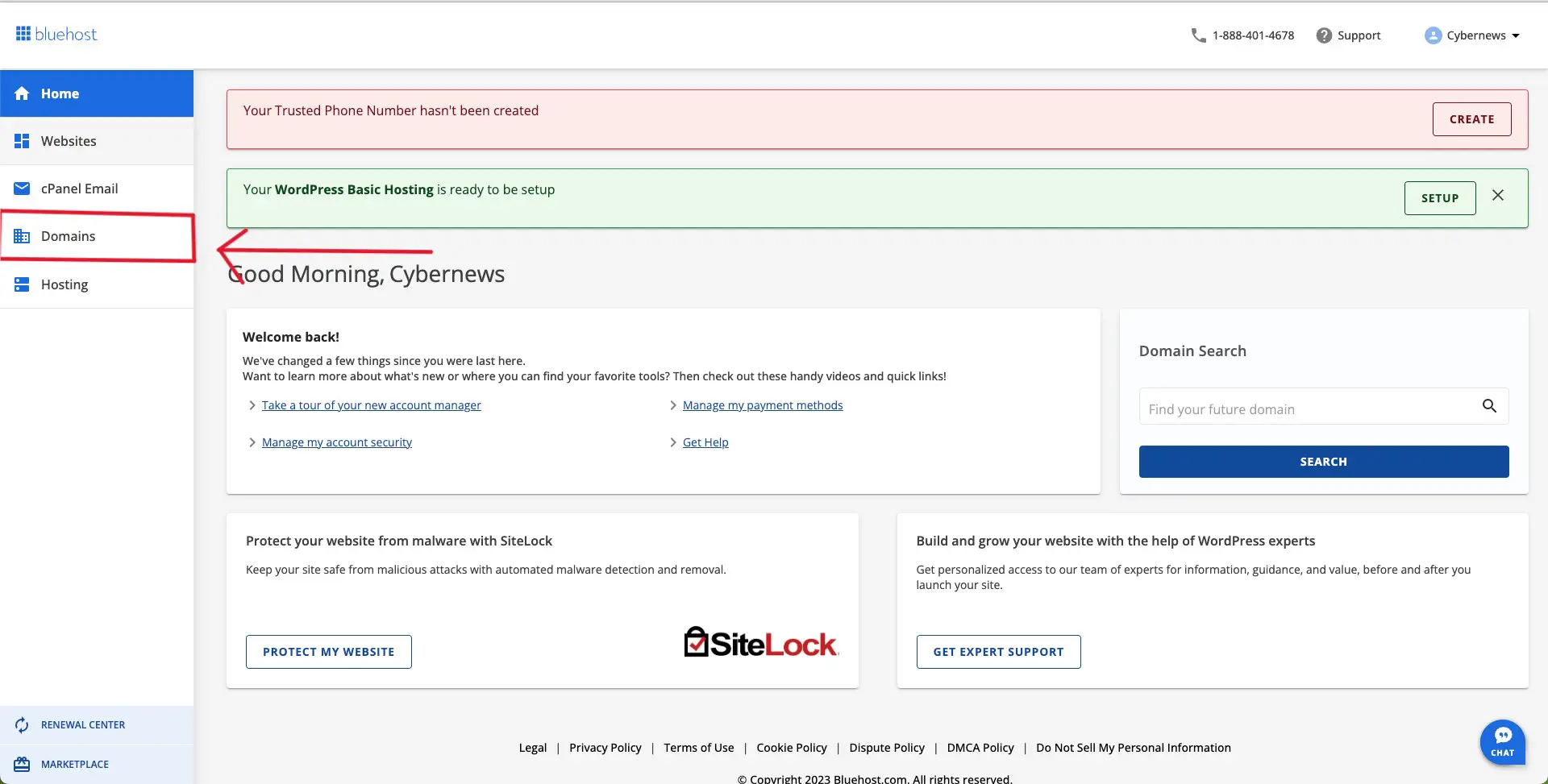Screen dimensions: 1548x784
Task: Open Websites in the sidebar
Action: click(x=97, y=141)
